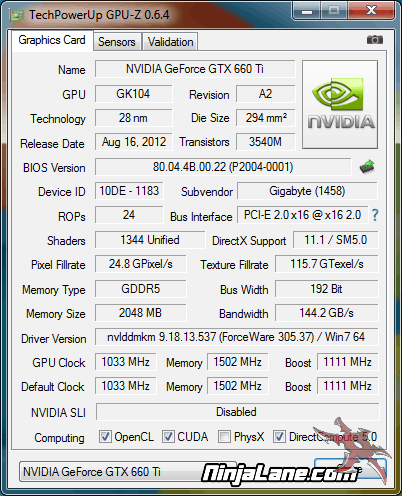Screen dimensions: 402x496
Task: Click the GPU-Z title bar app icon
Action: pyautogui.click(x=17, y=15)
